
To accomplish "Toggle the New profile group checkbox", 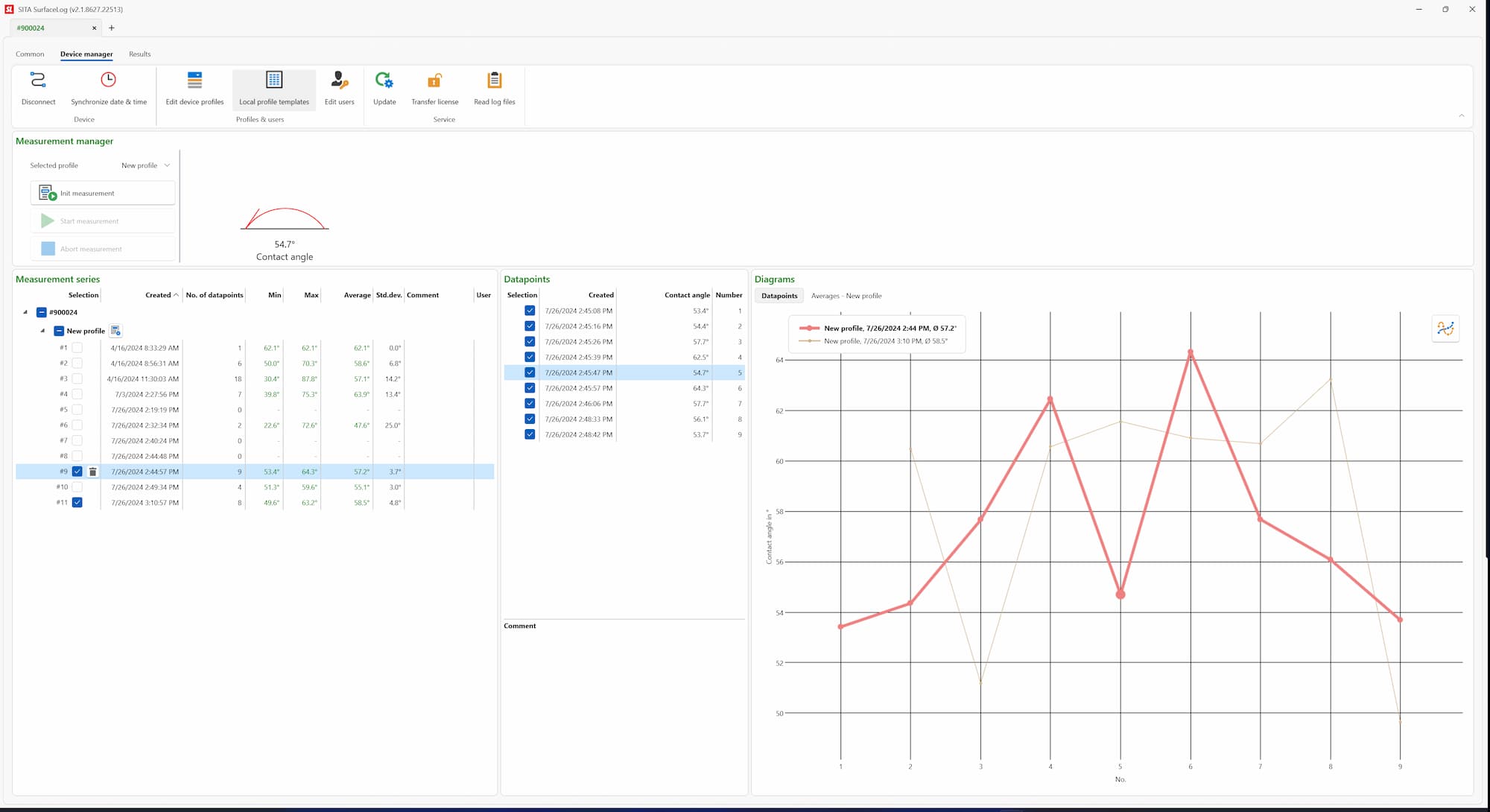I will [59, 331].
